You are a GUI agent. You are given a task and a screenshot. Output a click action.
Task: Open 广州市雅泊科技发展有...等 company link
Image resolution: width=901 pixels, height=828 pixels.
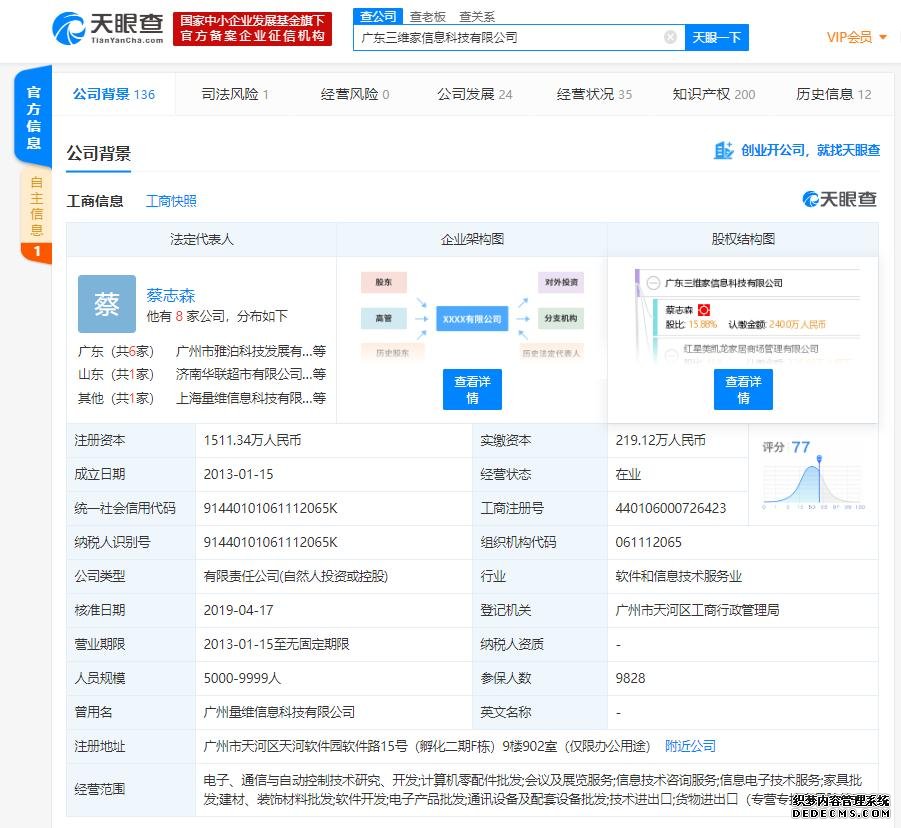251,351
